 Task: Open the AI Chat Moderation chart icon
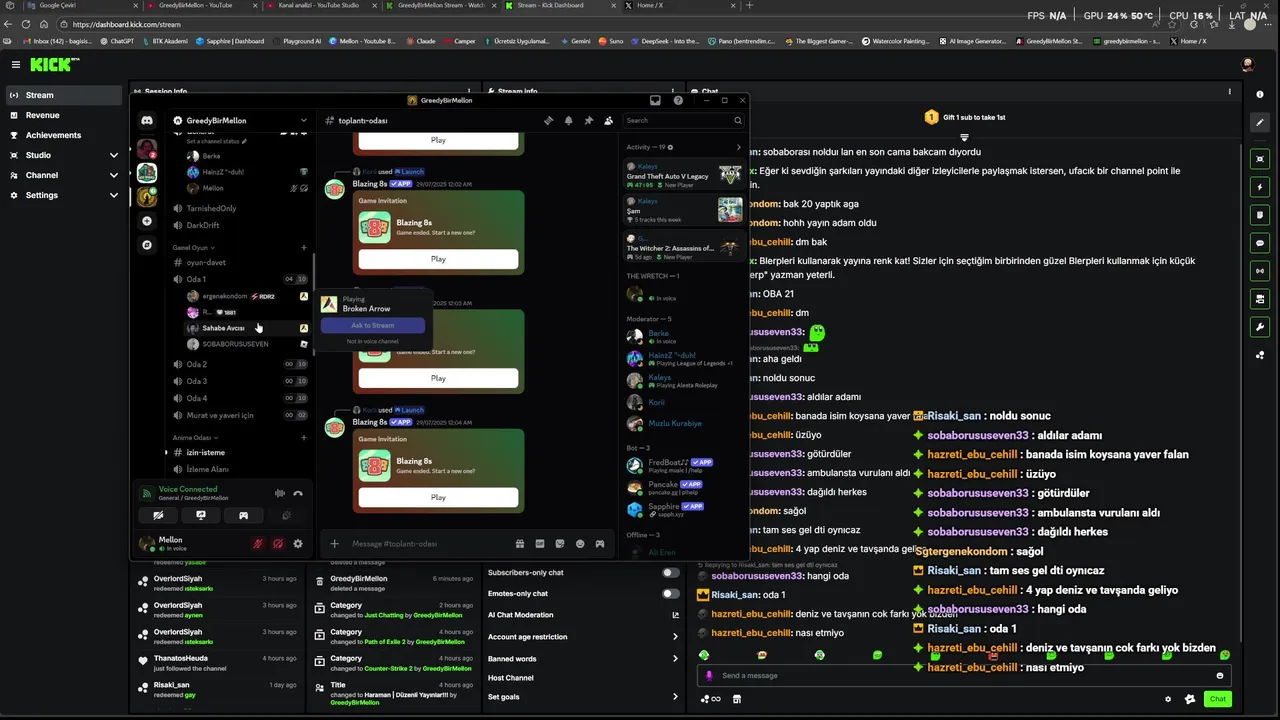[676, 615]
